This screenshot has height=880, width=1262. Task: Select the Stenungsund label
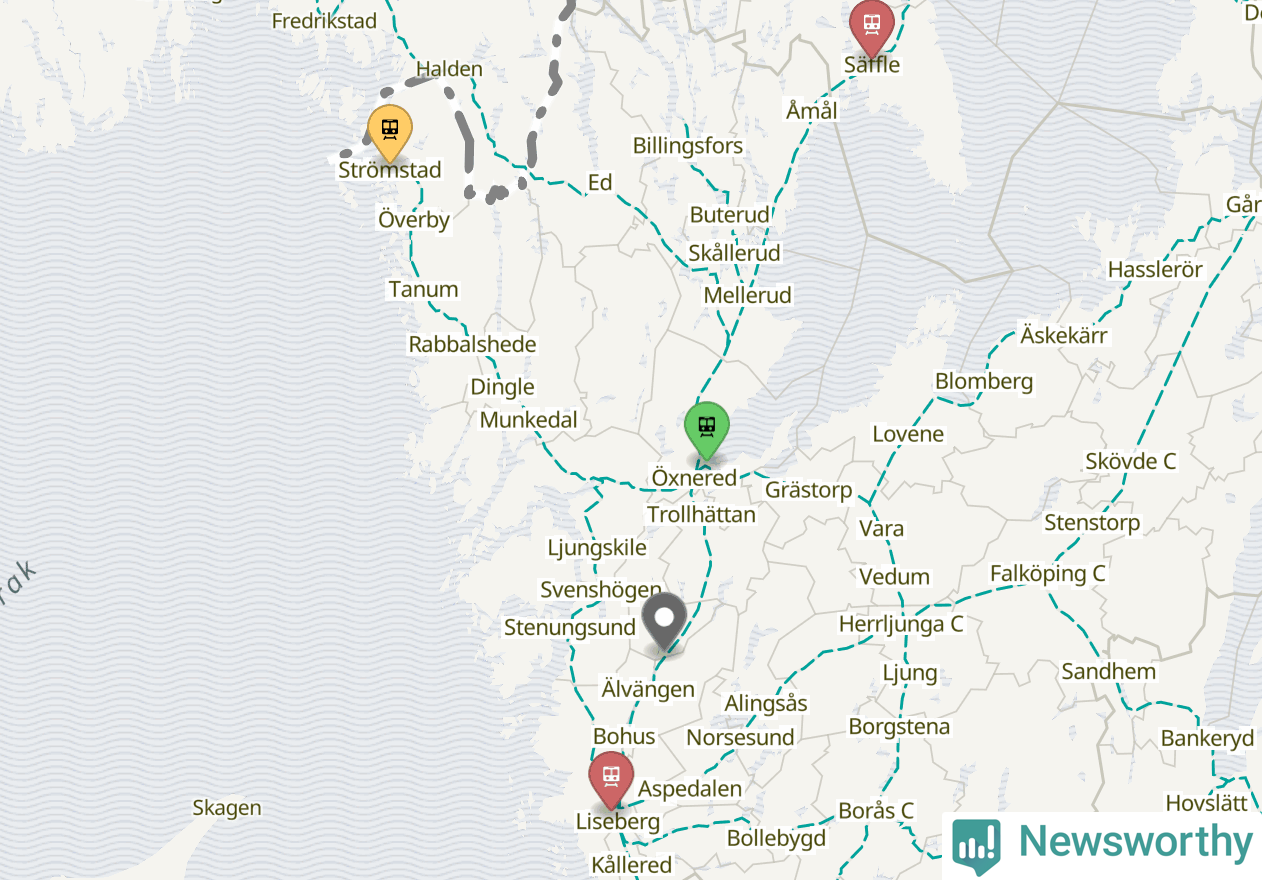pyautogui.click(x=570, y=628)
